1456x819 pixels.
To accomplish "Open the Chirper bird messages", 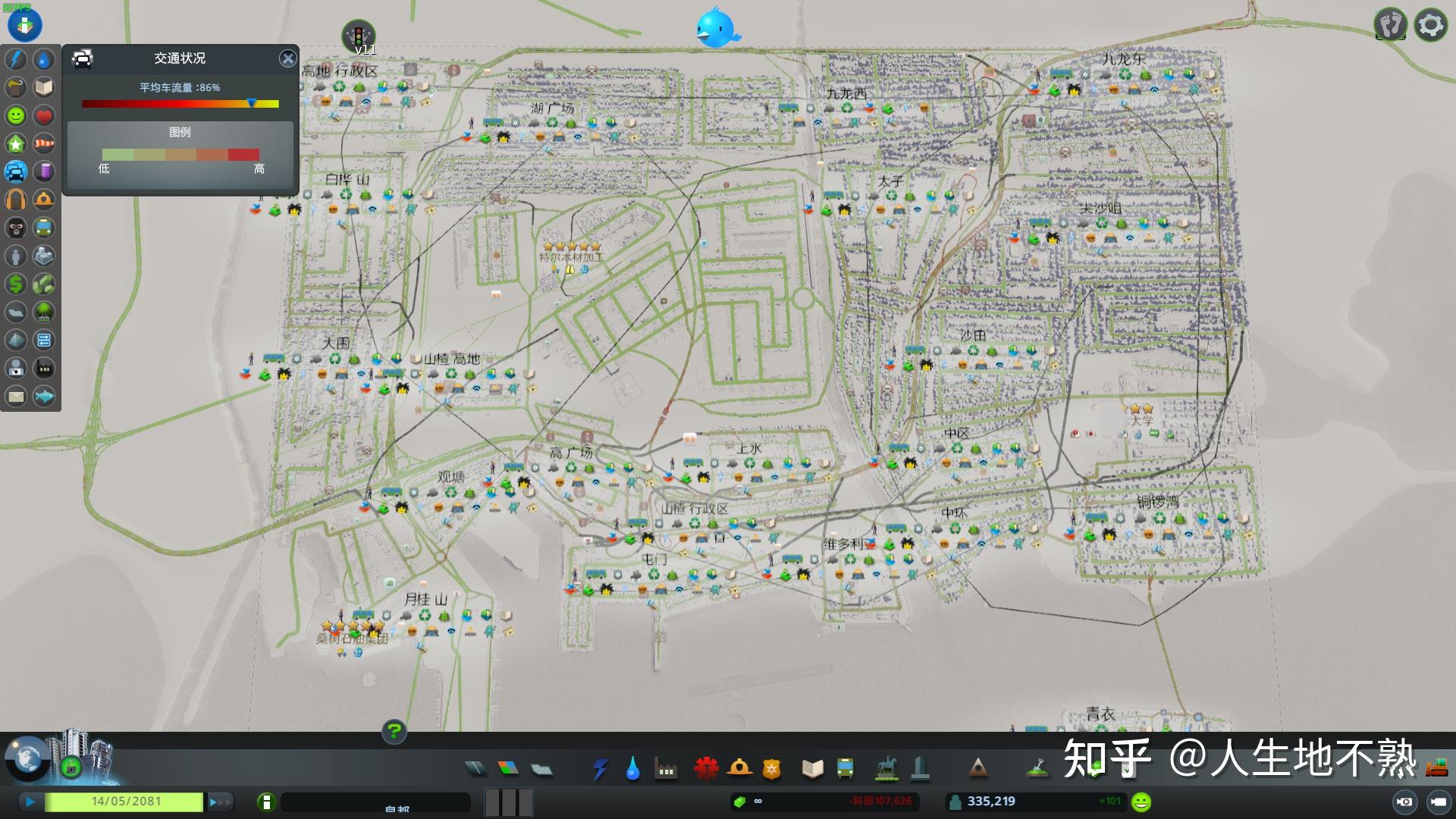I will tap(717, 27).
